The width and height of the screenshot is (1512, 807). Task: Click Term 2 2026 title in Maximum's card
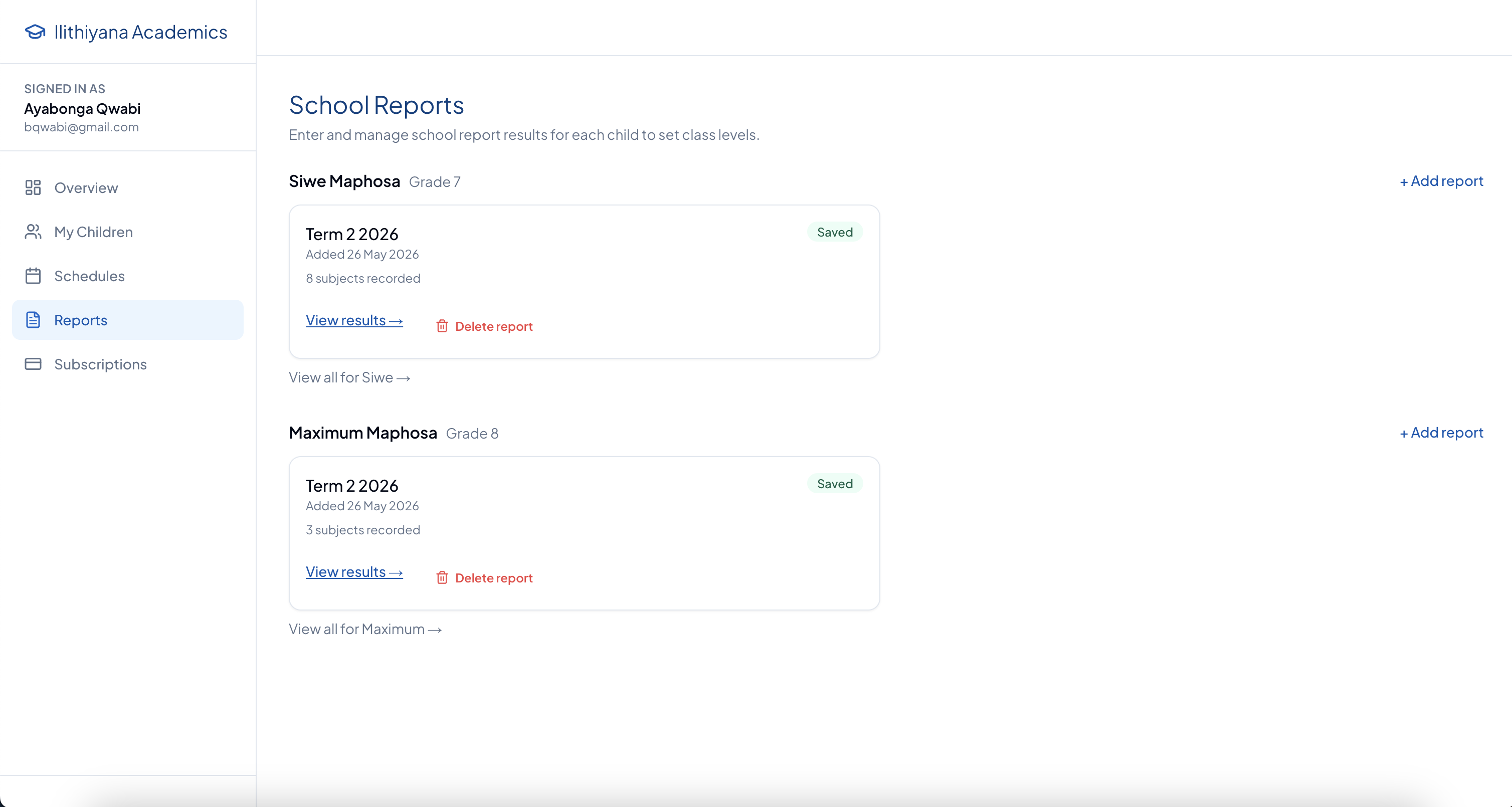(351, 486)
